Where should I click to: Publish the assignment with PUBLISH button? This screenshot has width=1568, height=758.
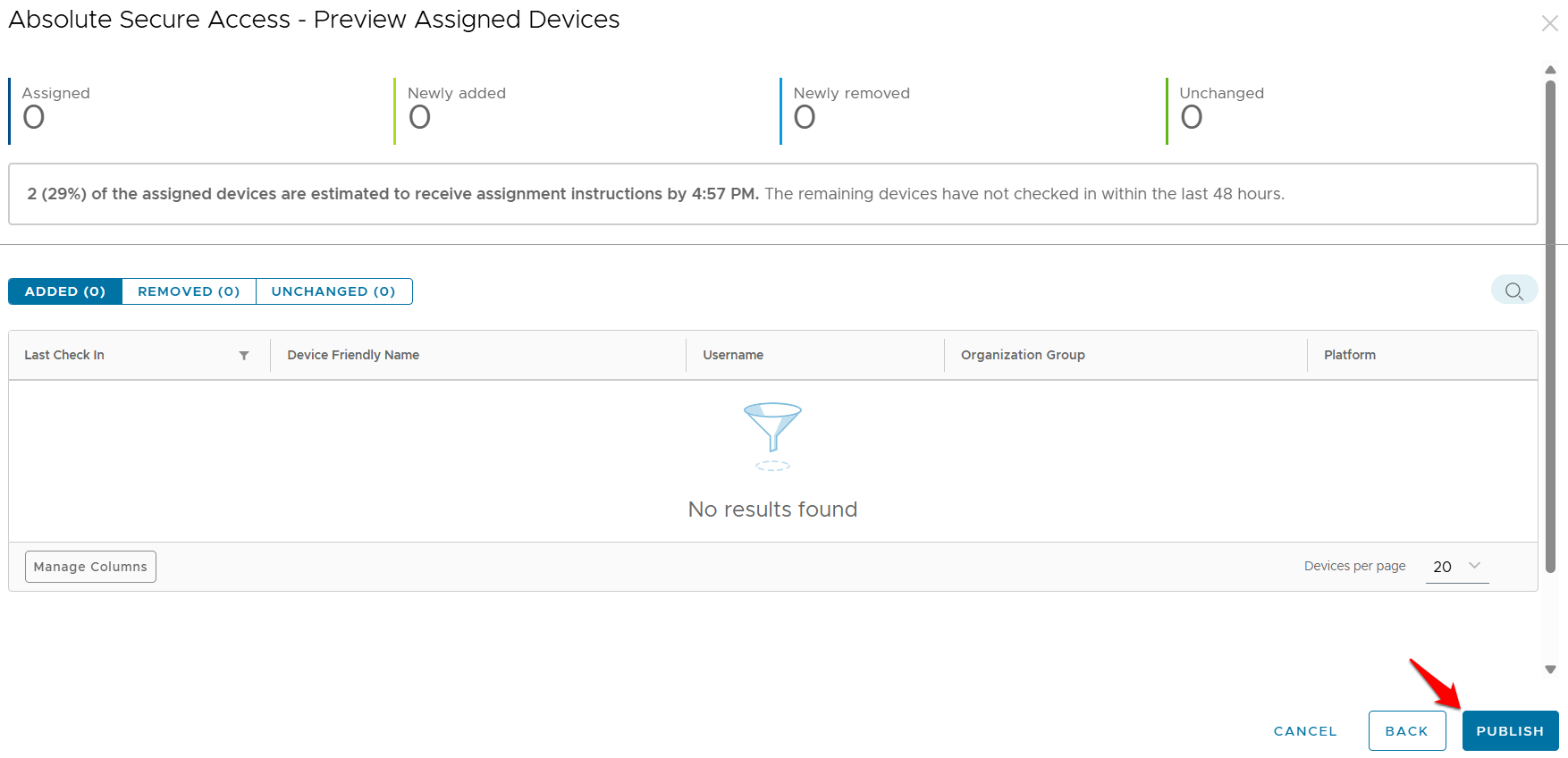[x=1510, y=731]
